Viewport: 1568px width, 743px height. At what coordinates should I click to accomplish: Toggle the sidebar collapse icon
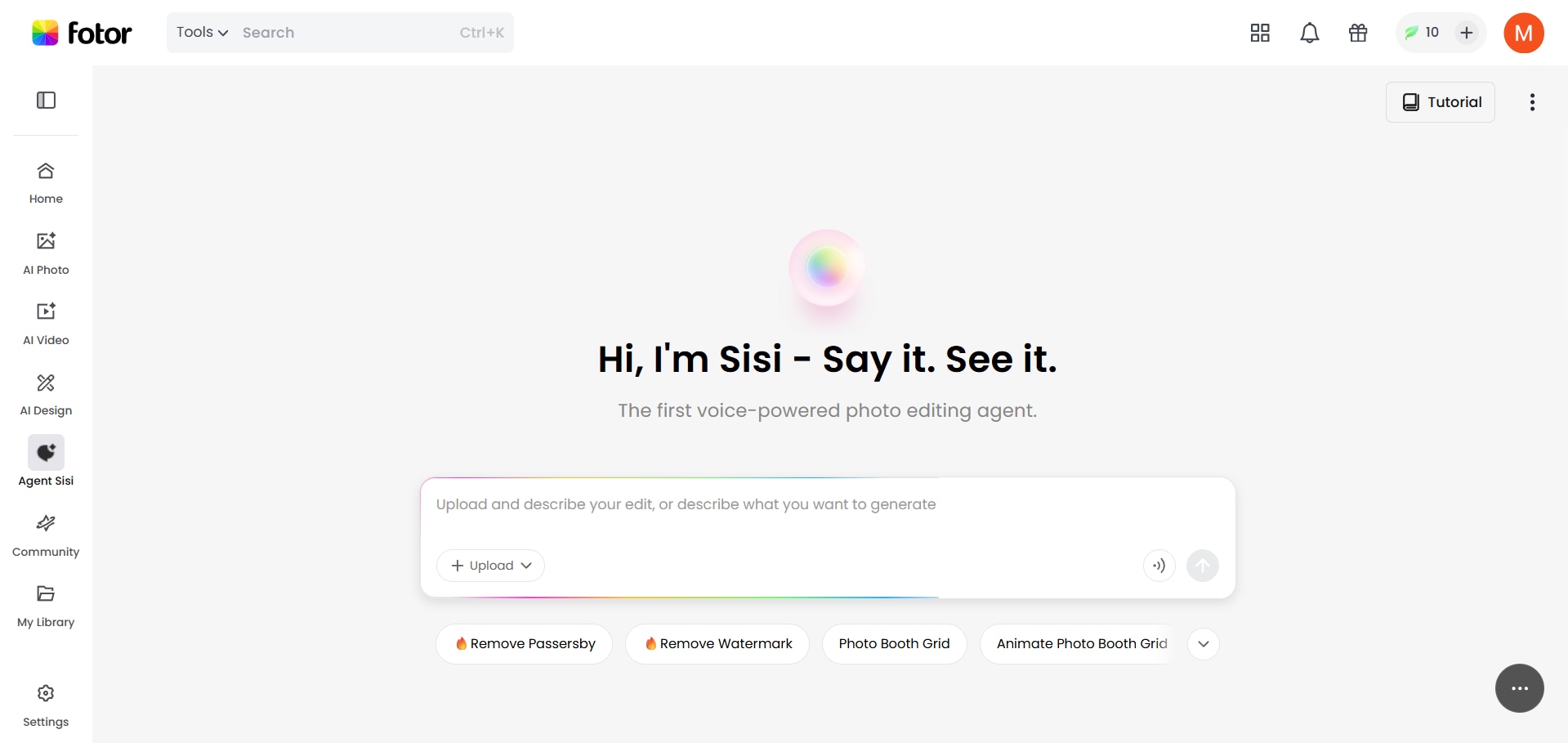coord(46,101)
